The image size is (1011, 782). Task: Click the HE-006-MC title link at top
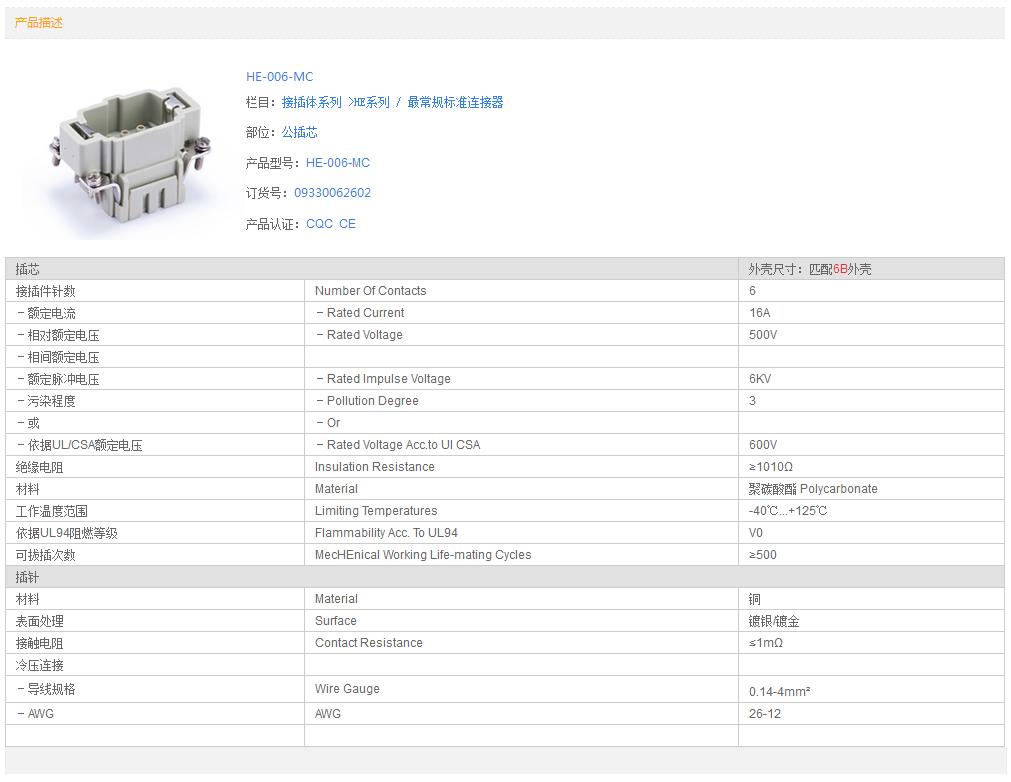(x=279, y=77)
